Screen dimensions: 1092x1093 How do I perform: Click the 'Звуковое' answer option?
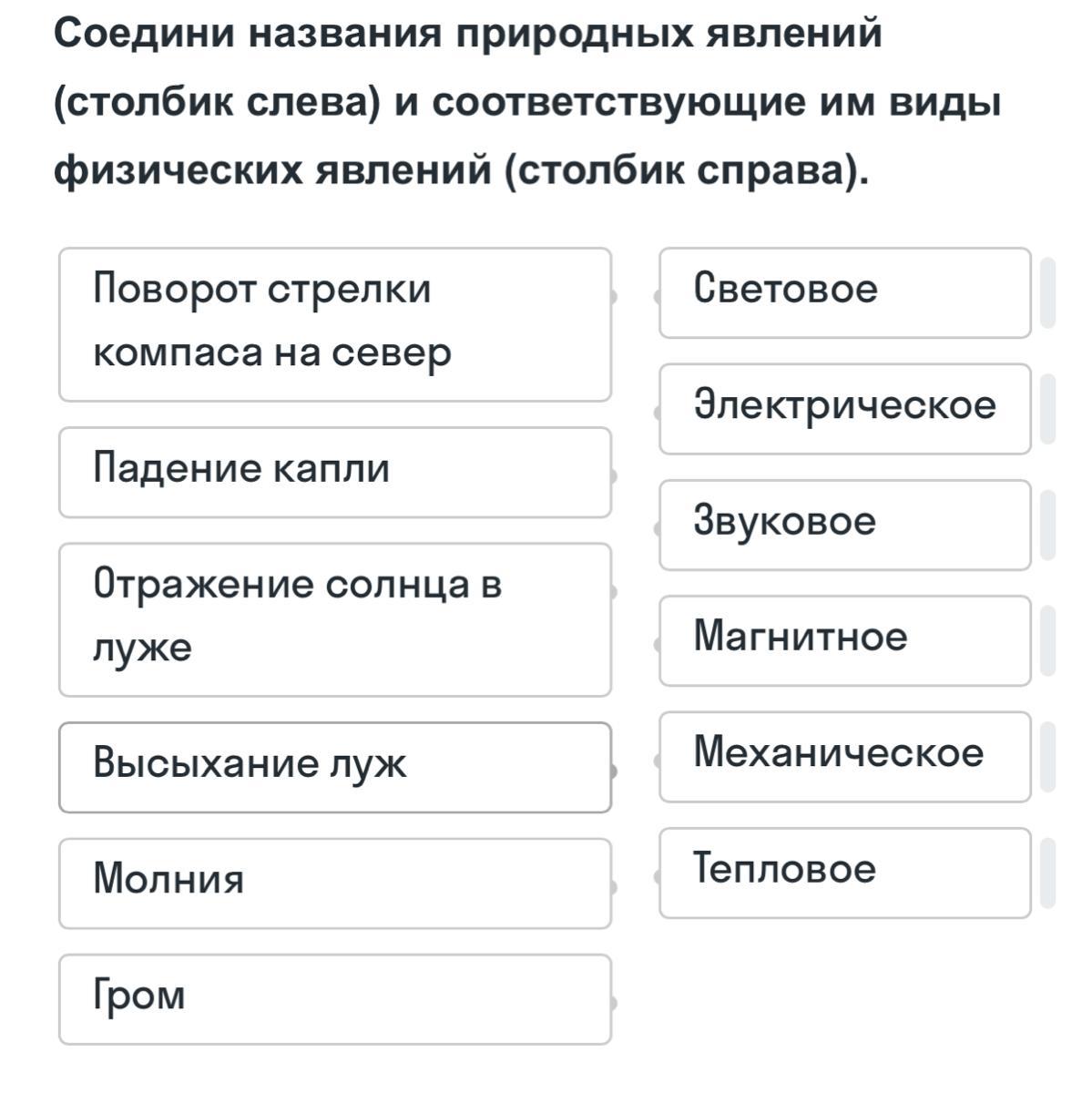click(844, 525)
